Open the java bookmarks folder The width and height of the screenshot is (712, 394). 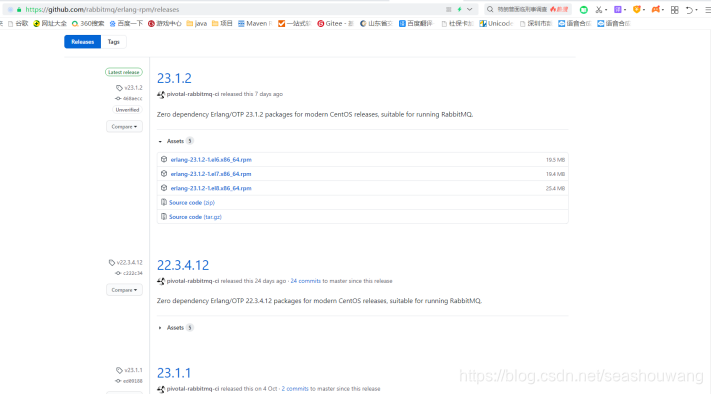click(197, 24)
